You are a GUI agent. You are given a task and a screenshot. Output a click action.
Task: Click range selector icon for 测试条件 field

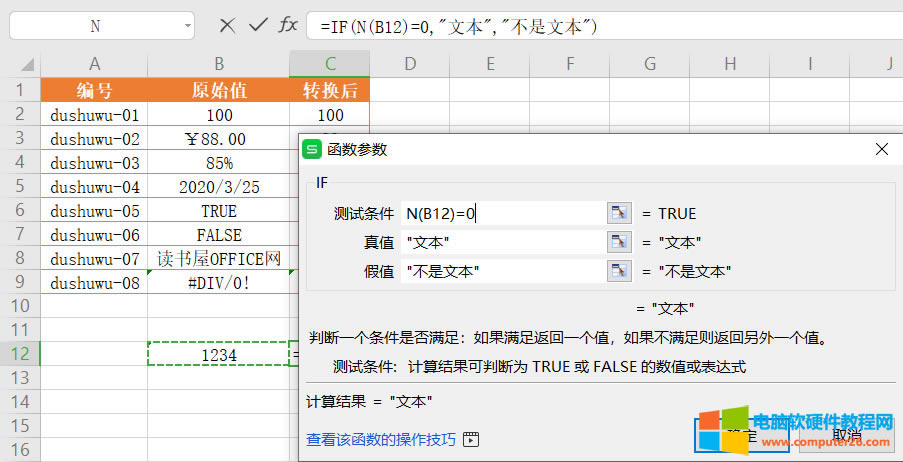coord(620,213)
